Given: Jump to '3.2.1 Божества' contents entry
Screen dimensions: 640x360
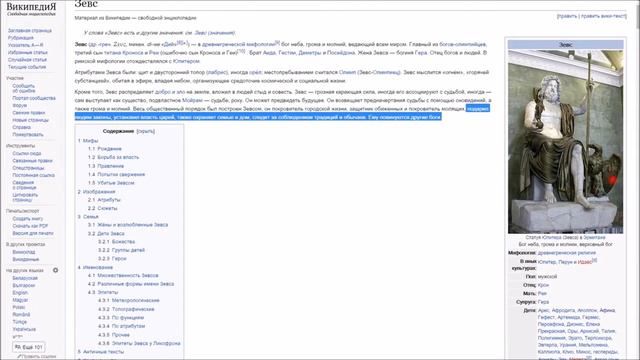Looking at the screenshot, I should (116, 242).
